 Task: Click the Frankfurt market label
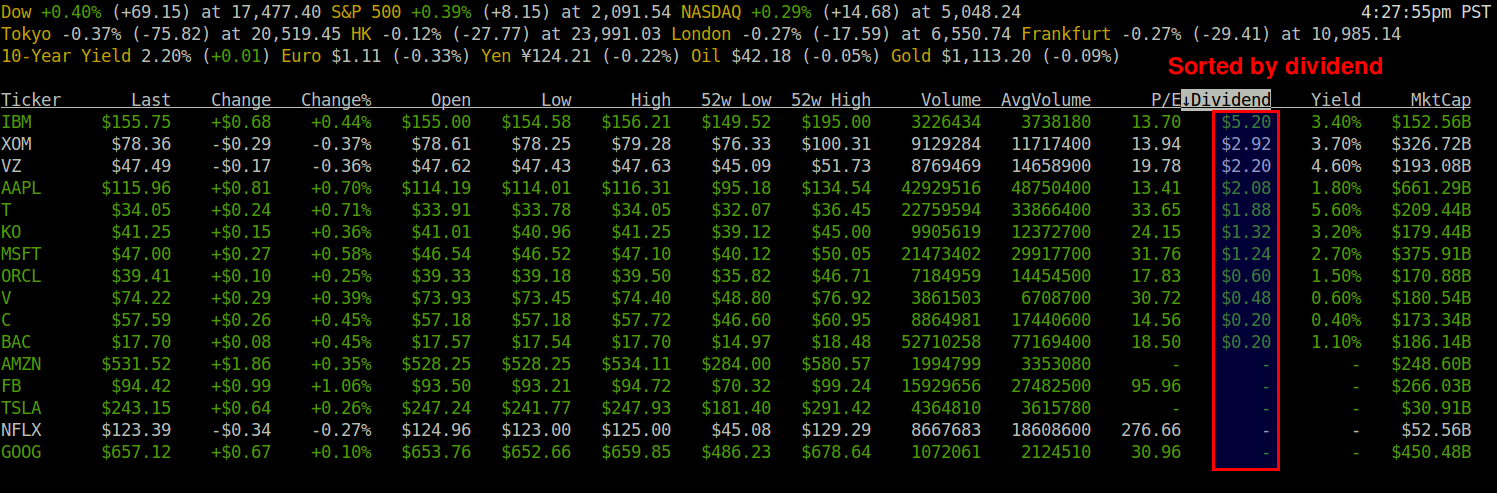click(x=1066, y=34)
